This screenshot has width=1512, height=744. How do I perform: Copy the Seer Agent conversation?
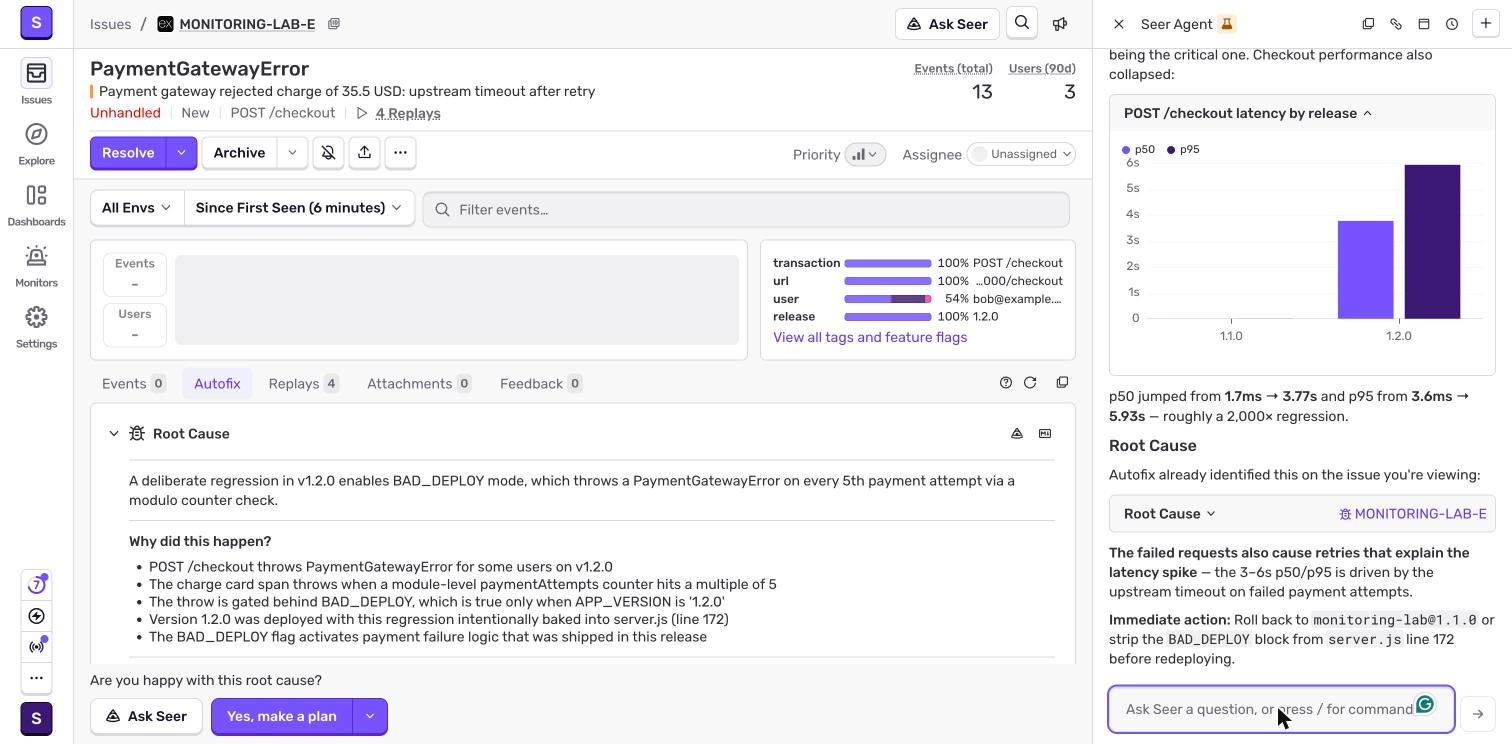1368,24
